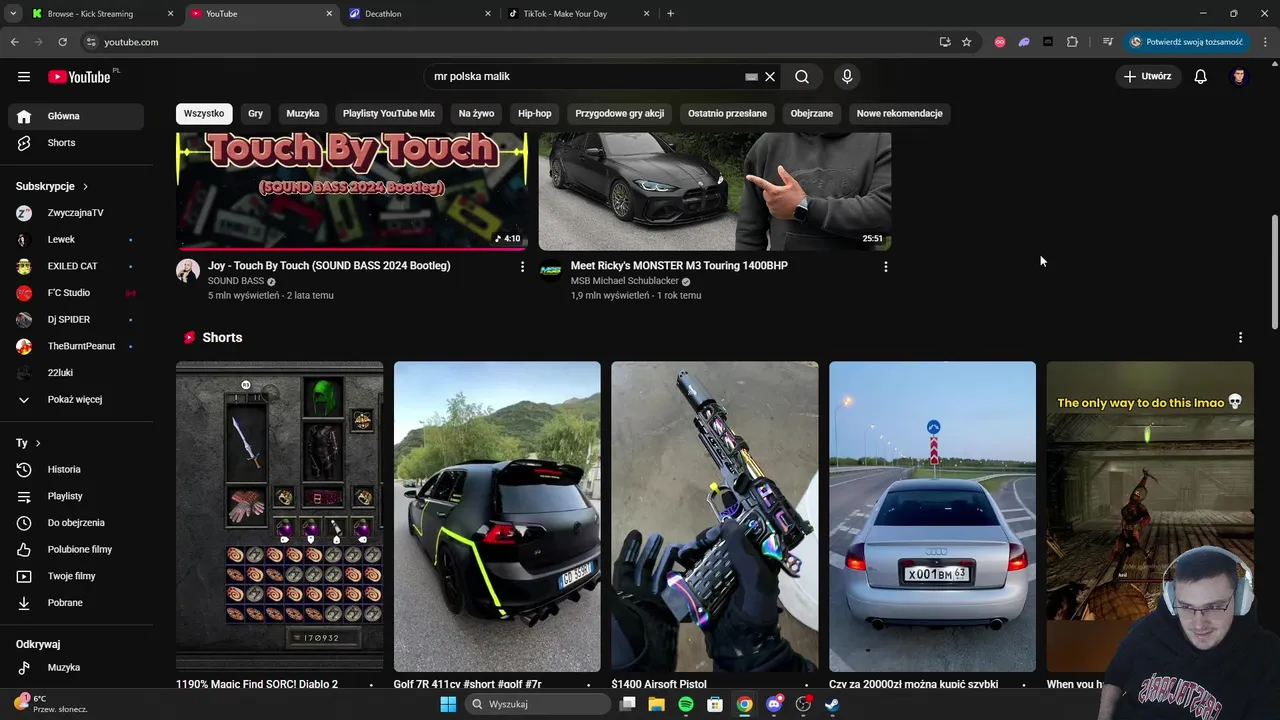
Task: Open the Chrome tab search dropdown
Action: (13, 14)
